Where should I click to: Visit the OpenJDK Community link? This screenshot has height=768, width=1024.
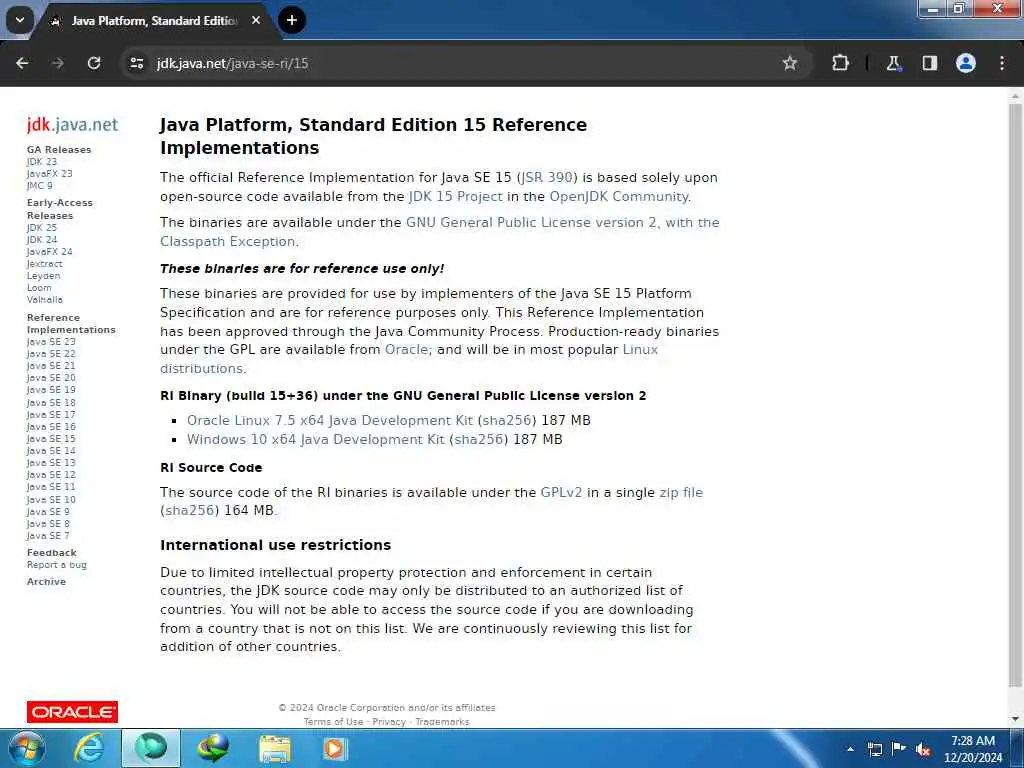point(618,197)
